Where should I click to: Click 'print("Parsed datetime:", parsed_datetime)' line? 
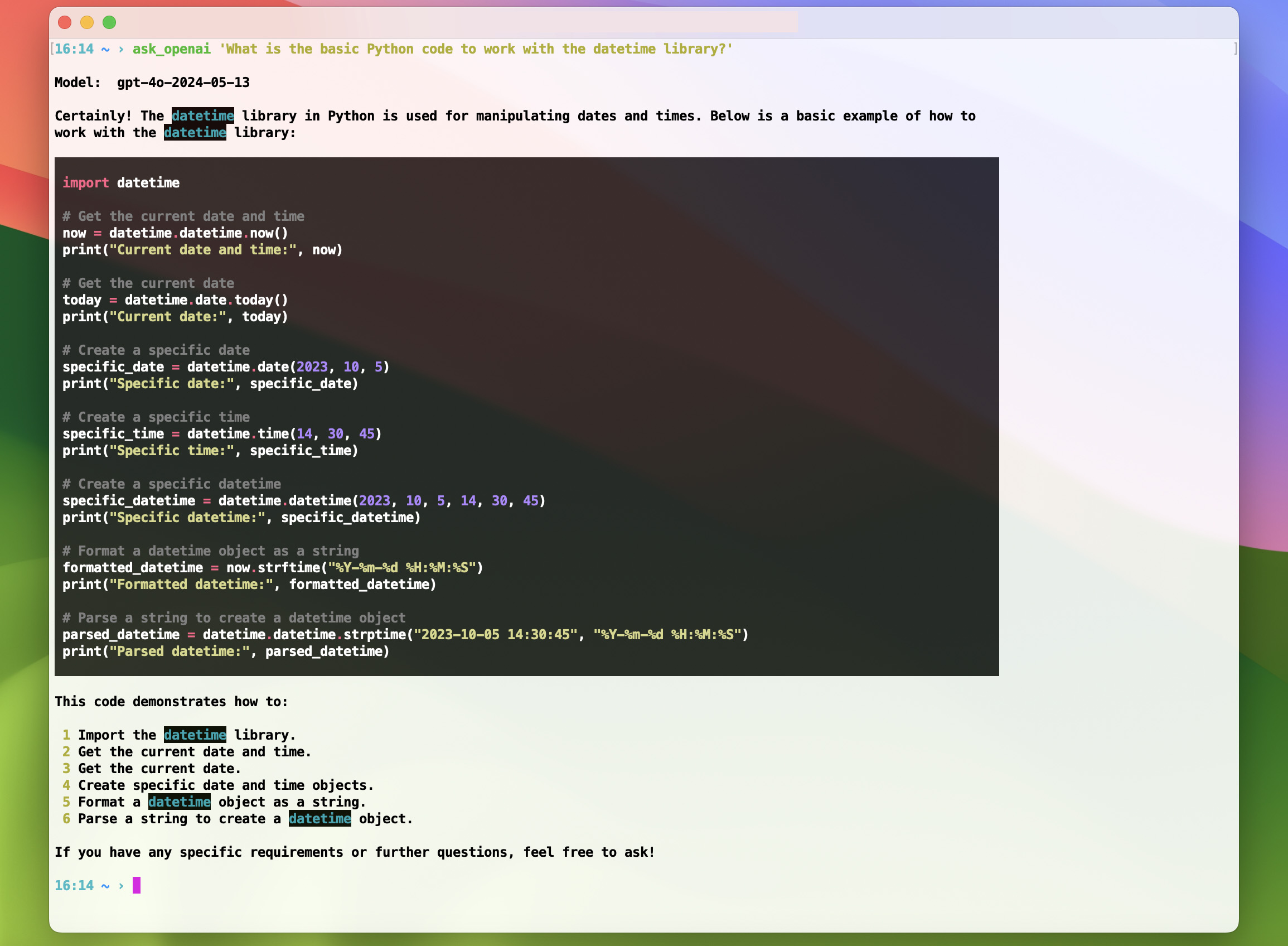[x=226, y=651]
